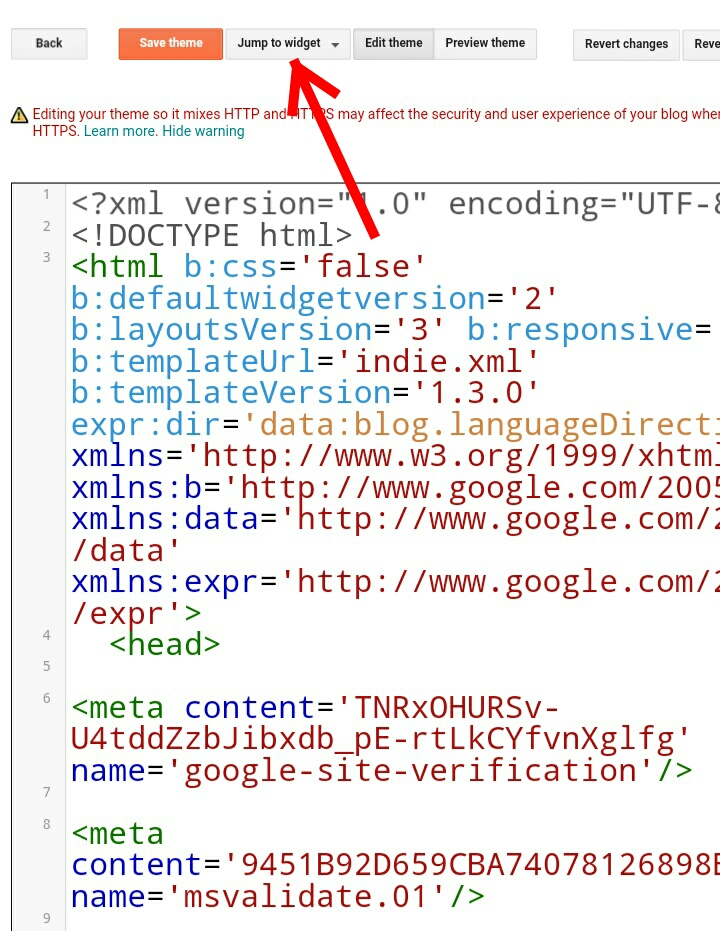This screenshot has width=720, height=931.
Task: Click line number 4 in gutter
Action: pyautogui.click(x=46, y=635)
